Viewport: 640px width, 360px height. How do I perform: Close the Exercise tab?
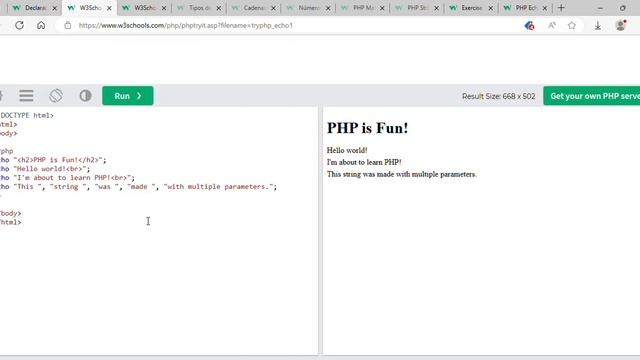(x=491, y=8)
